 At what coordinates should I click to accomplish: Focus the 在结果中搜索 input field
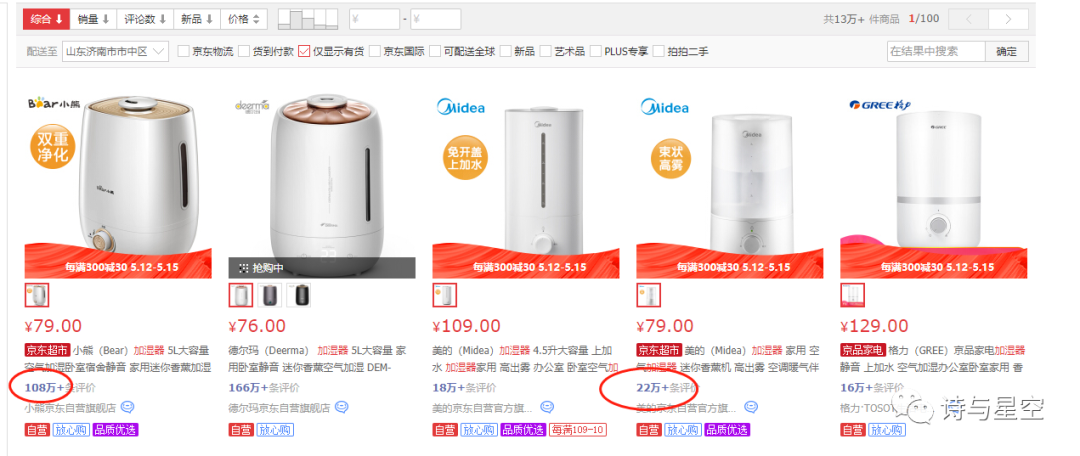pyautogui.click(x=936, y=51)
